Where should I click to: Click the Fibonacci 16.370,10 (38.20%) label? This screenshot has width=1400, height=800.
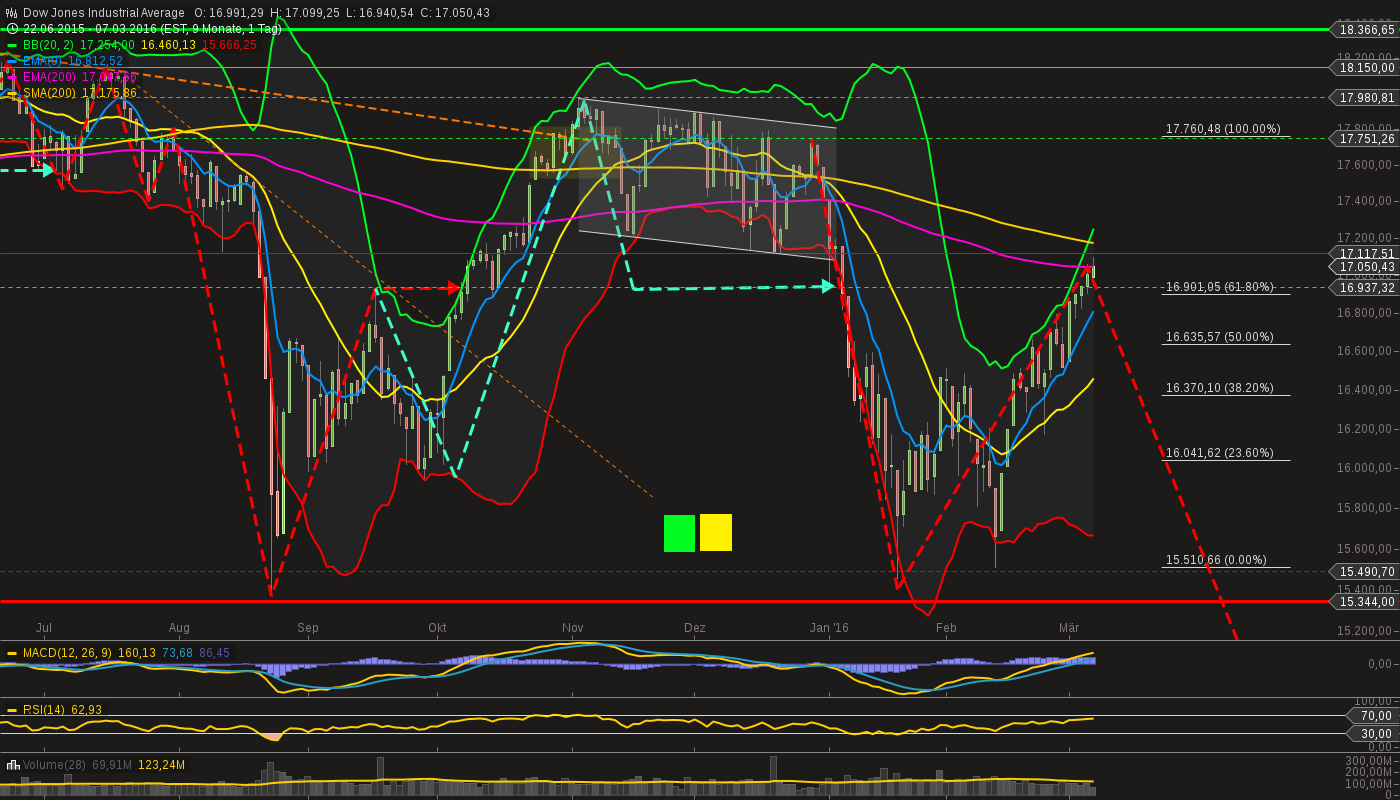1220,388
